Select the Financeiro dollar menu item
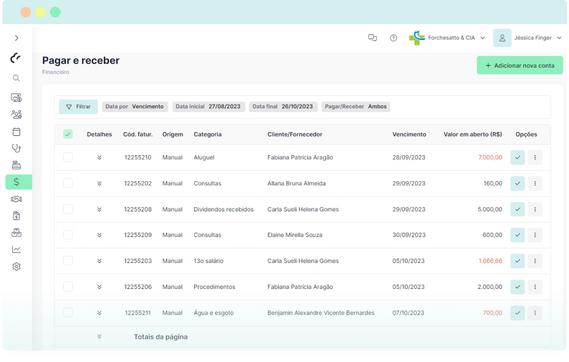Screen dimensions: 569x362 18,182
